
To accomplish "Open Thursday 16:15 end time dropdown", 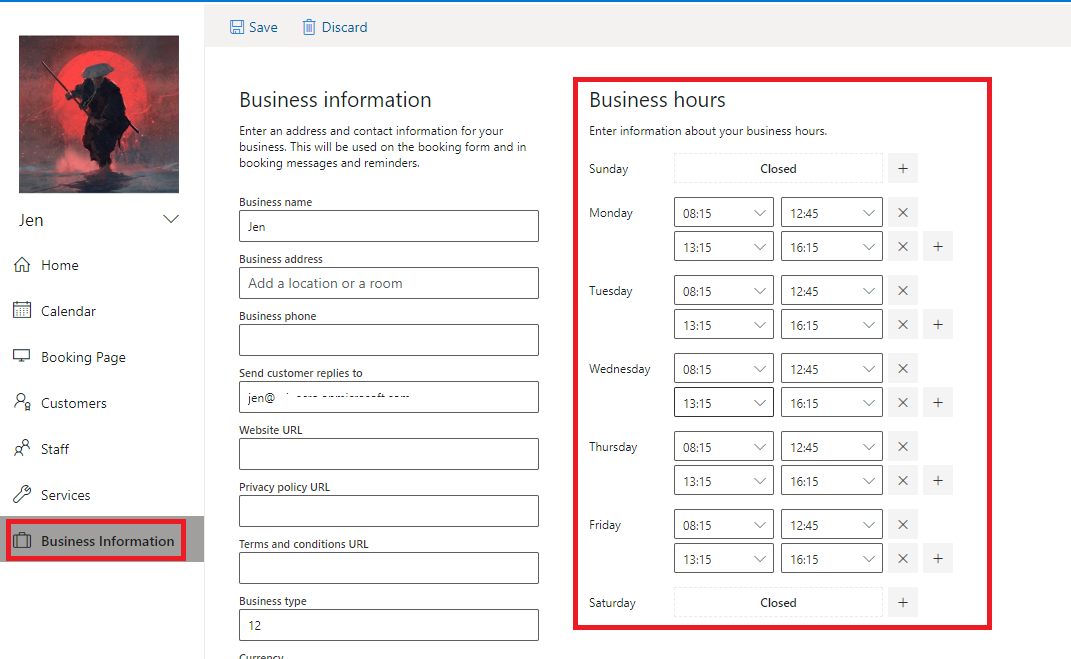I will pyautogui.click(x=831, y=480).
